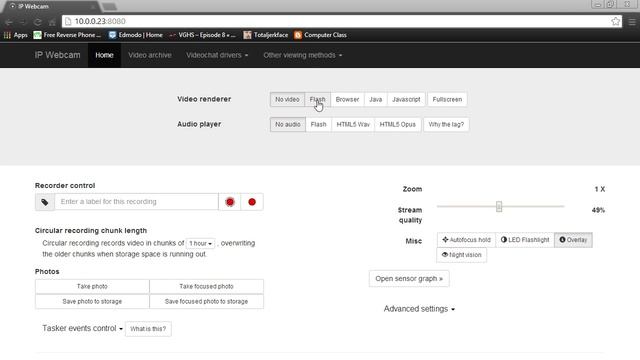Click Save focused photo to storage
Screen dimensions: 640x360
(207, 302)
